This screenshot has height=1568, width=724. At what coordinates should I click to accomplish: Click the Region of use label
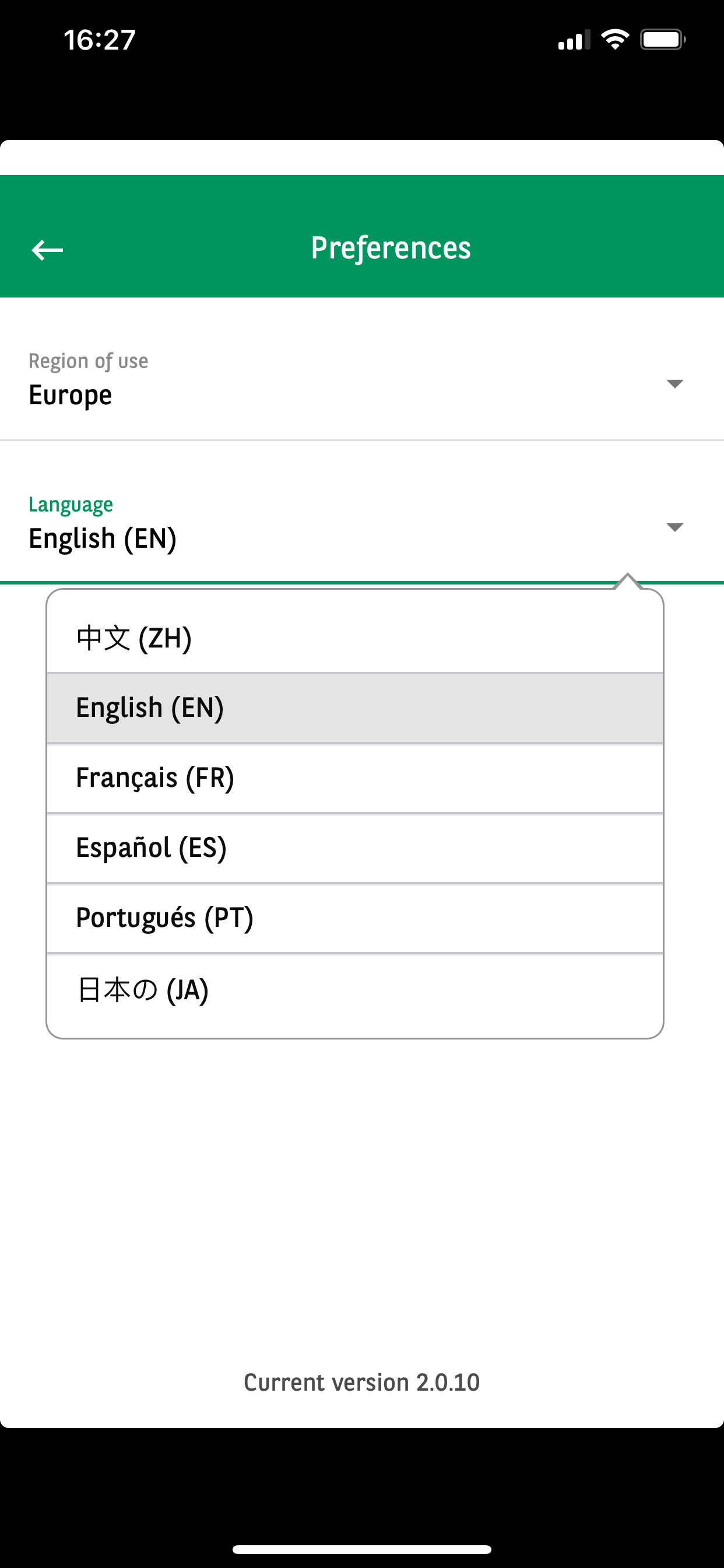point(88,361)
